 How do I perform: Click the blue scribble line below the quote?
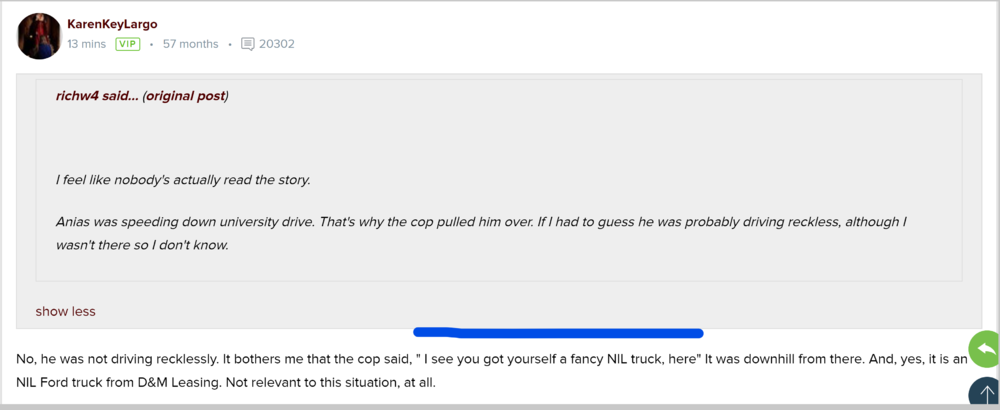[x=558, y=332]
